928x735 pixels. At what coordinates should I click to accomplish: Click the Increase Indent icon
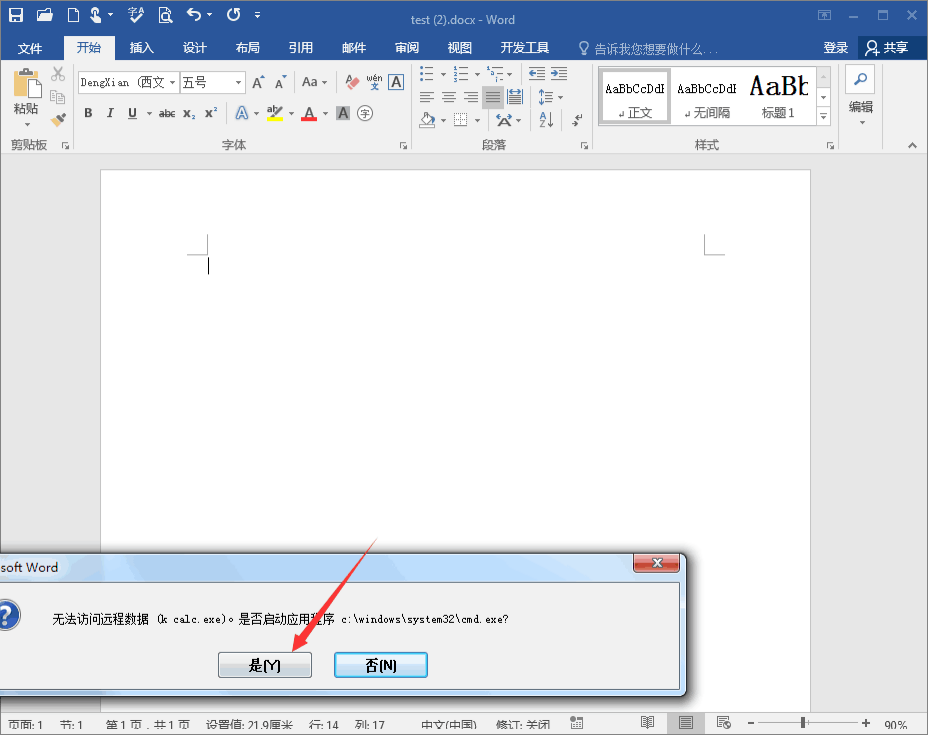tap(559, 74)
